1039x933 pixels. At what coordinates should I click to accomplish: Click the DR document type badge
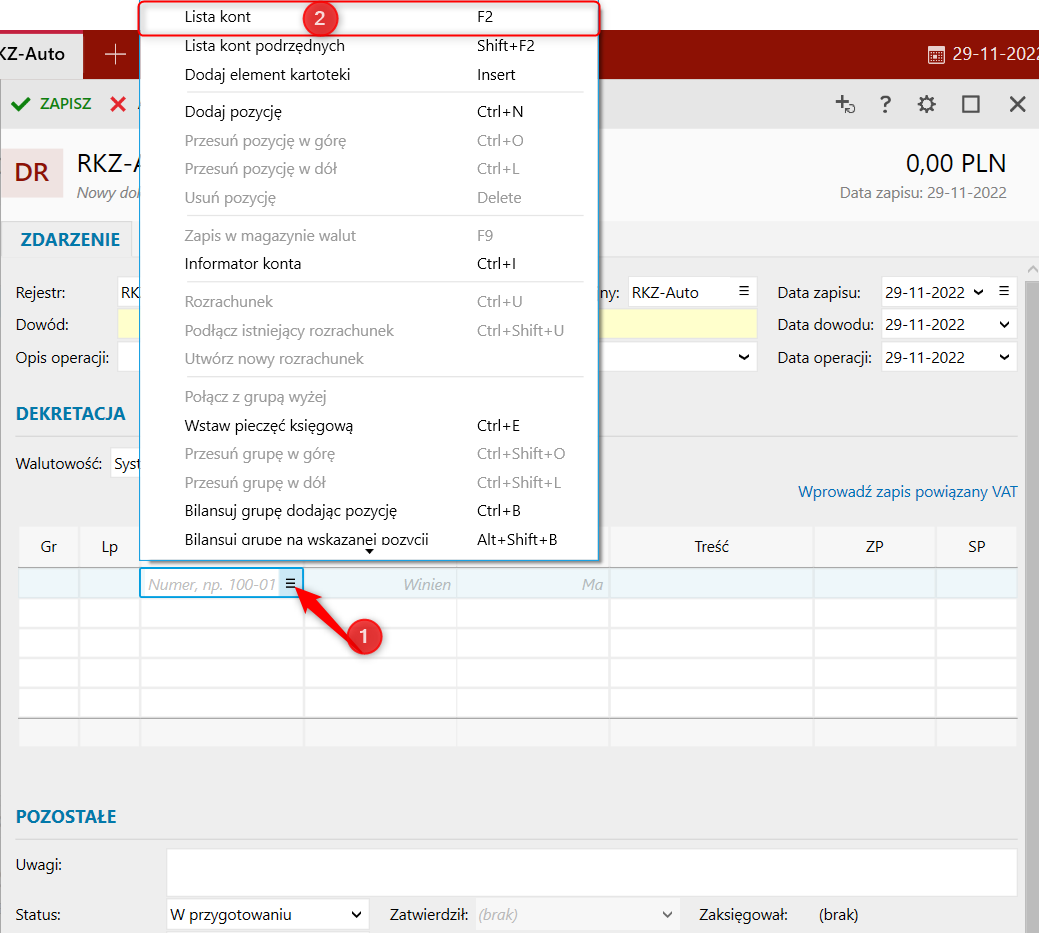pyautogui.click(x=32, y=172)
